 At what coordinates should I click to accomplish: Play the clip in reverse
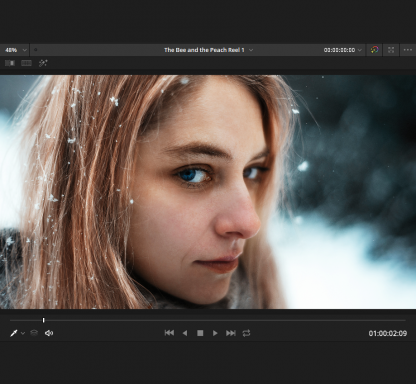[x=185, y=333]
